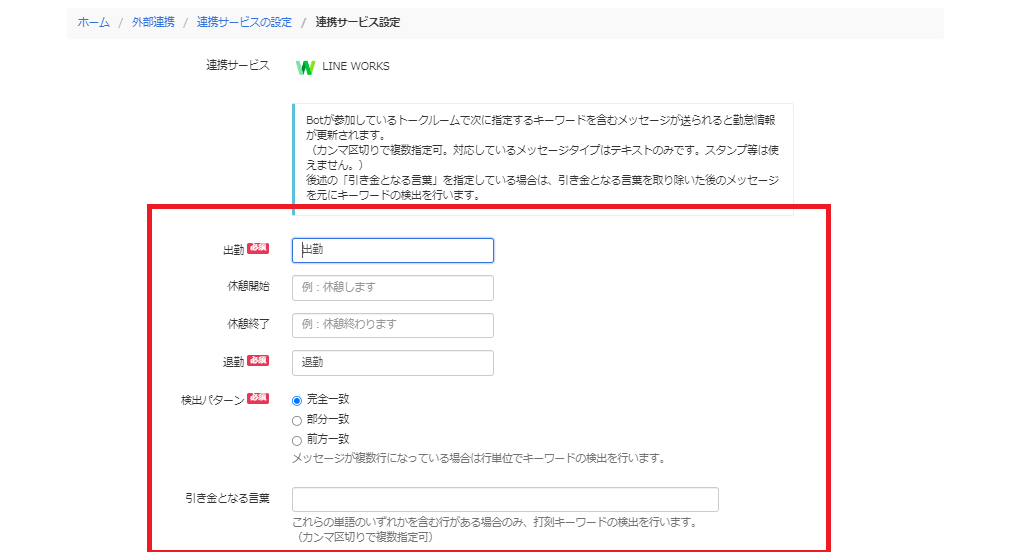
Task: Select the 完全一致 radio option
Action: pos(297,401)
